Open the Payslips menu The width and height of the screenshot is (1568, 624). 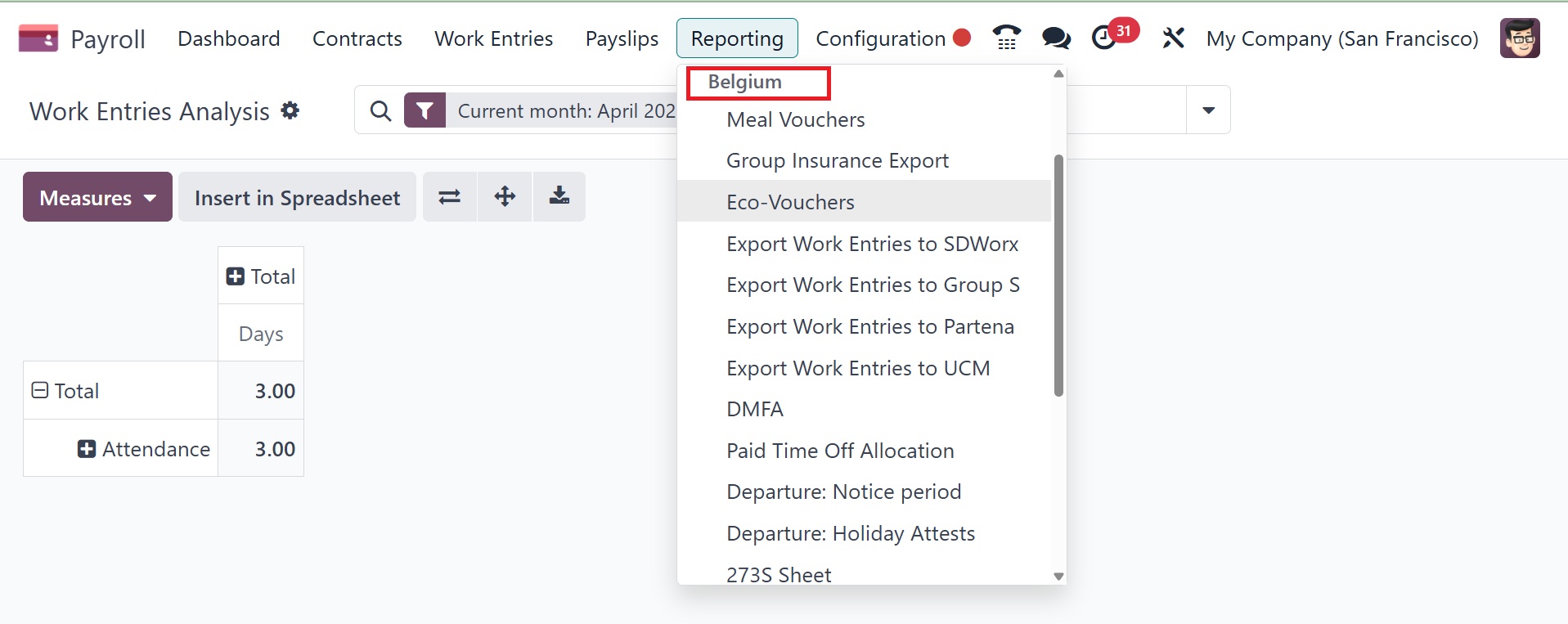(622, 38)
